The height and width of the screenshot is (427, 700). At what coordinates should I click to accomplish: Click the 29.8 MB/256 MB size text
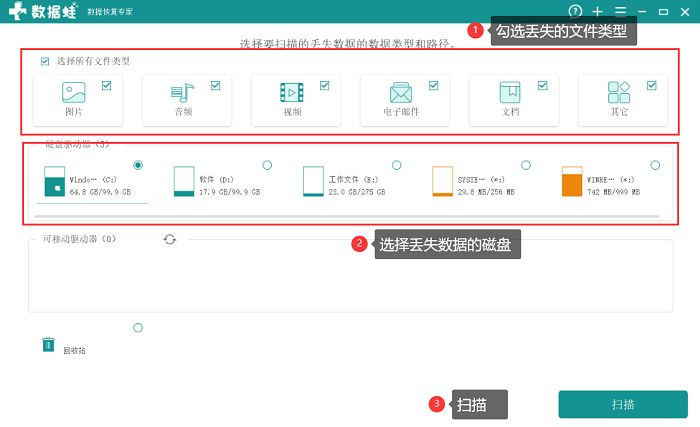point(486,192)
